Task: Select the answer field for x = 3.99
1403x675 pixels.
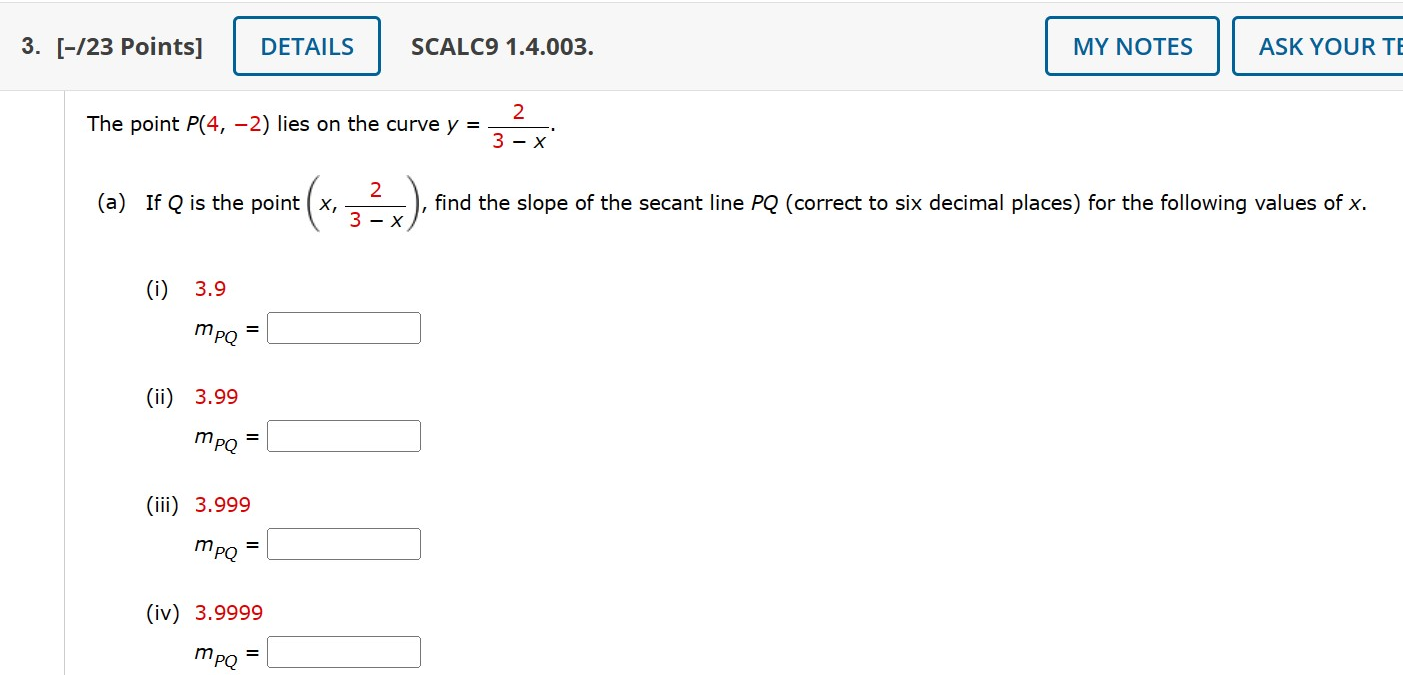Action: [x=344, y=435]
